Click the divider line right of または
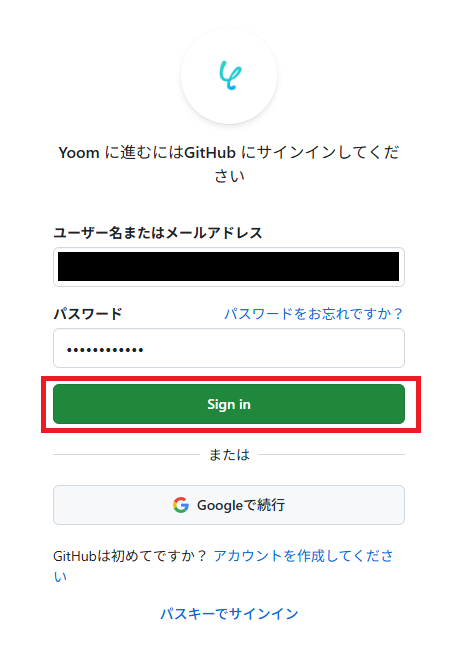Screen dimensions: 470x659 (332, 454)
